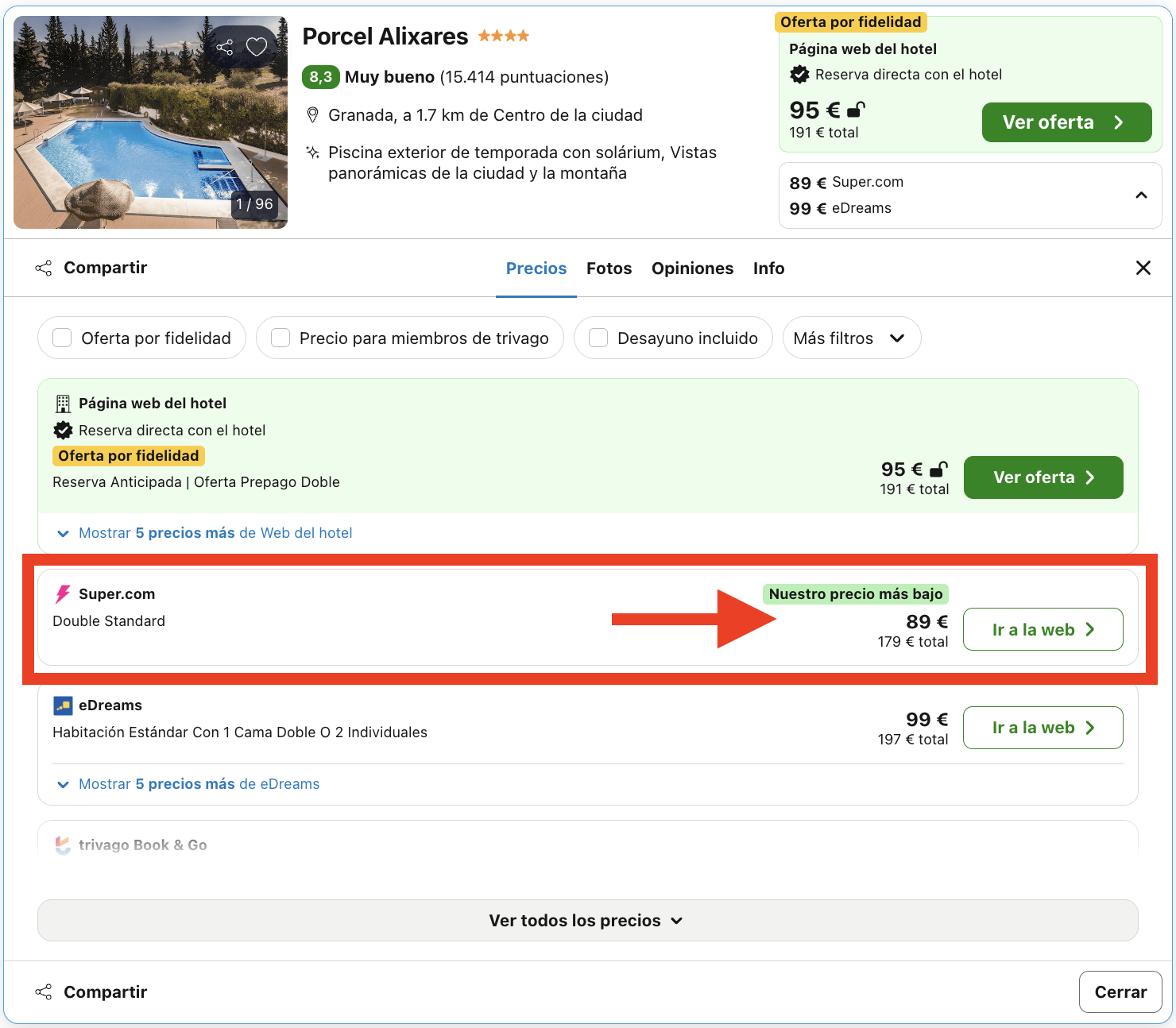Click the Super.com lightning logo
The height and width of the screenshot is (1028, 1176).
click(x=62, y=593)
